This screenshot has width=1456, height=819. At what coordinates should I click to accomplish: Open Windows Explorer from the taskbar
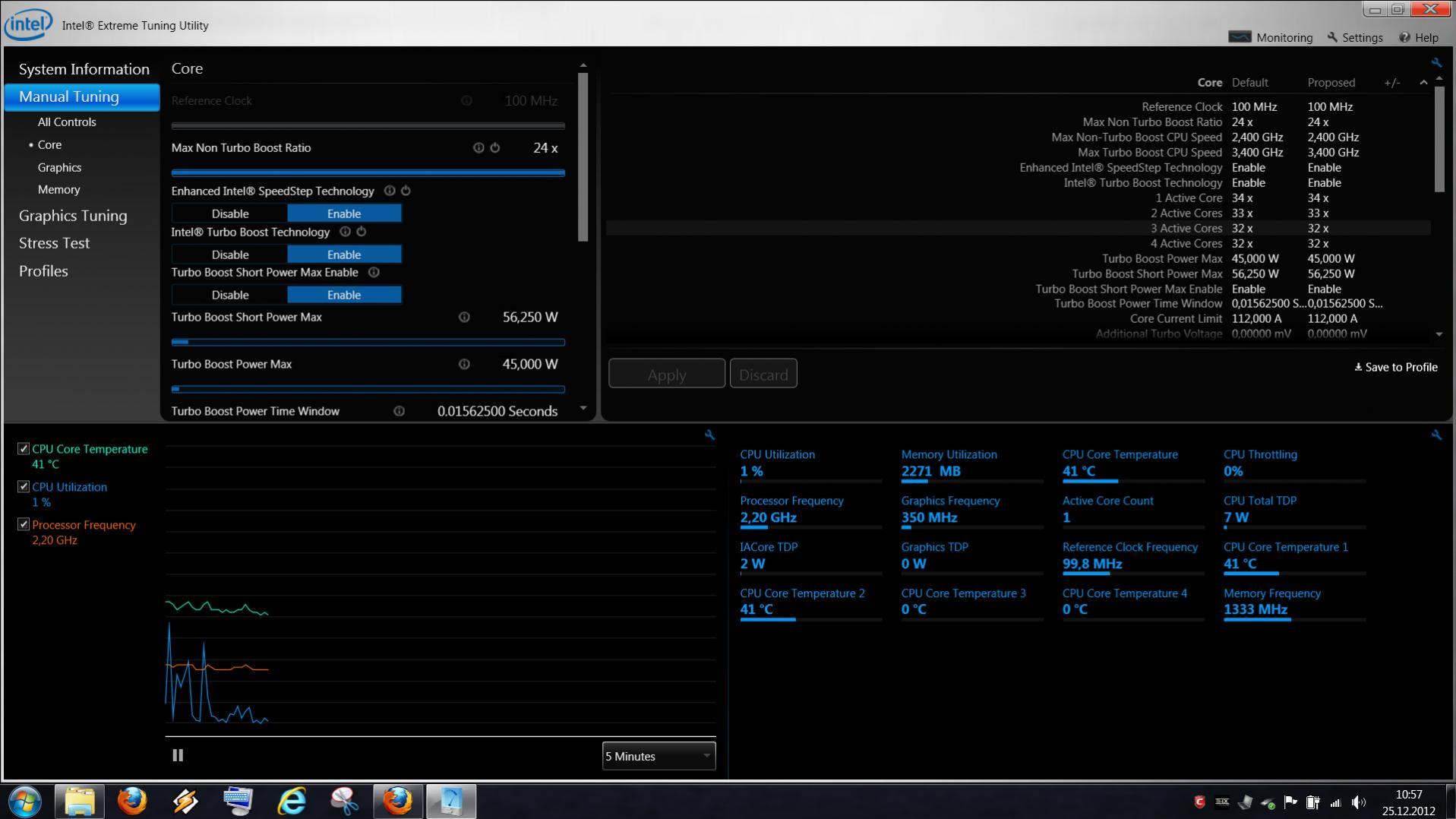pos(79,802)
